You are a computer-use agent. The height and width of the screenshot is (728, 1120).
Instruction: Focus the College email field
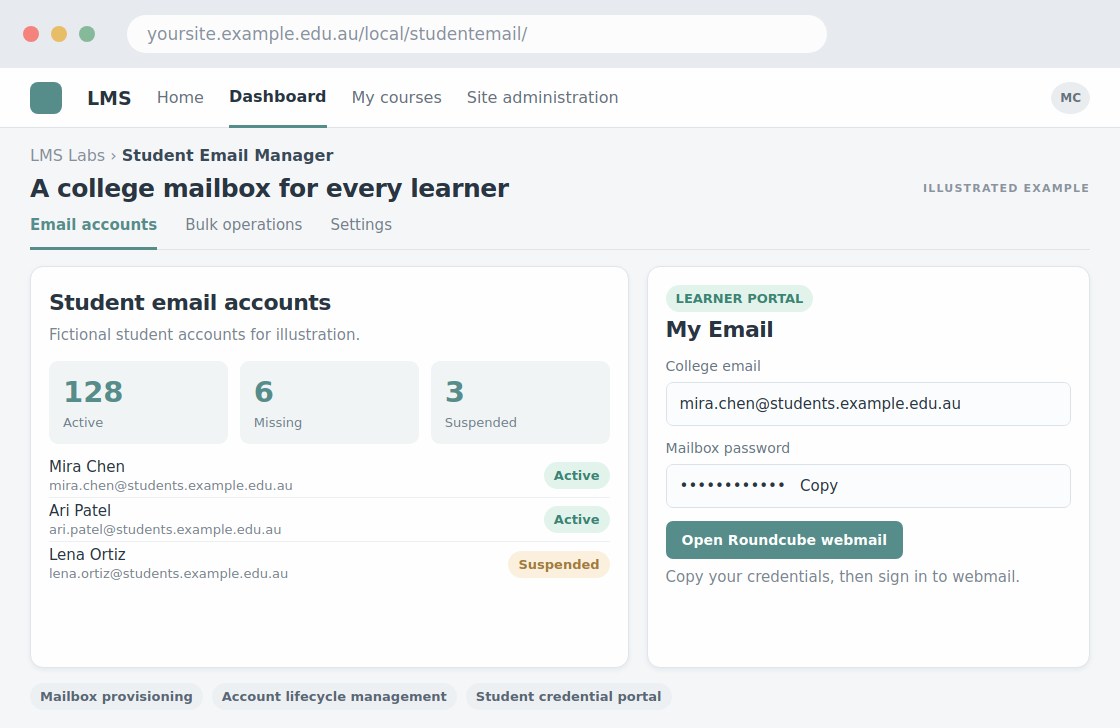tap(868, 404)
